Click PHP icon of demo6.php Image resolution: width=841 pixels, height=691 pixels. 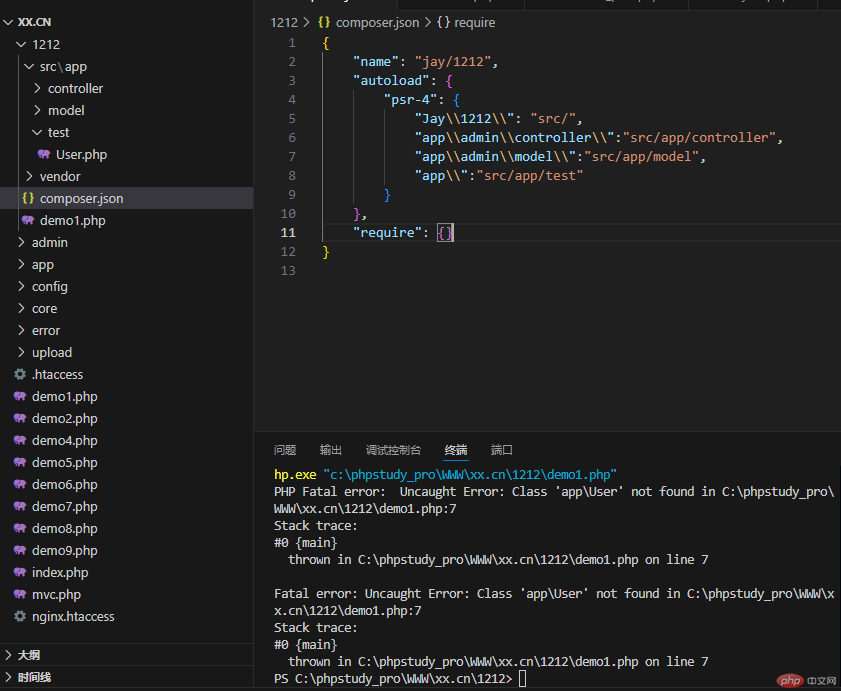20,484
